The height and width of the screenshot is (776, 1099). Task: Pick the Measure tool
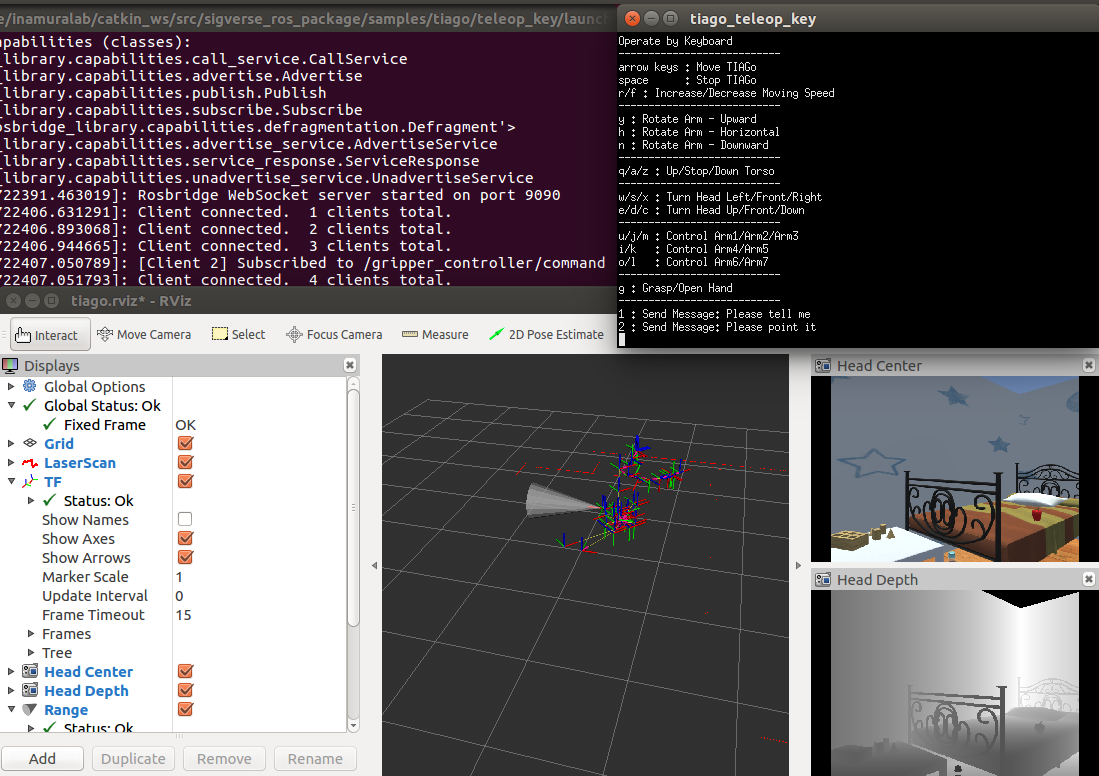(x=435, y=335)
